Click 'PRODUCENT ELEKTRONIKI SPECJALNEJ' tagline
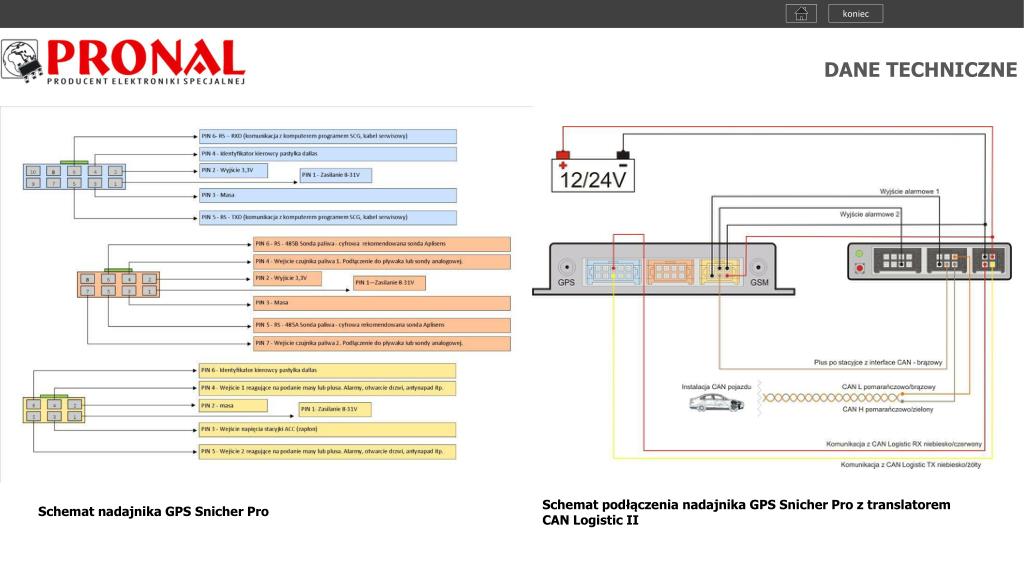Image resolution: width=1024 pixels, height=576 pixels. [x=146, y=81]
